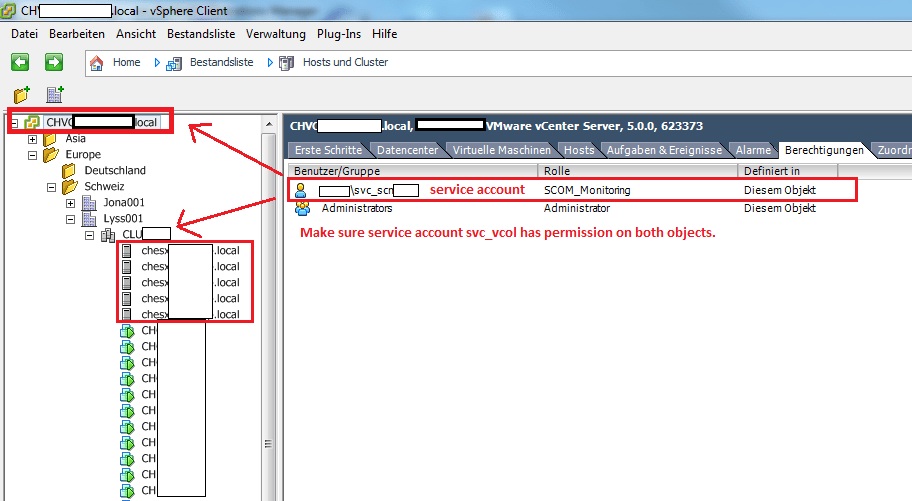Viewport: 912px width, 501px height.
Task: Click the Administrators permission row name
Action: [357, 208]
